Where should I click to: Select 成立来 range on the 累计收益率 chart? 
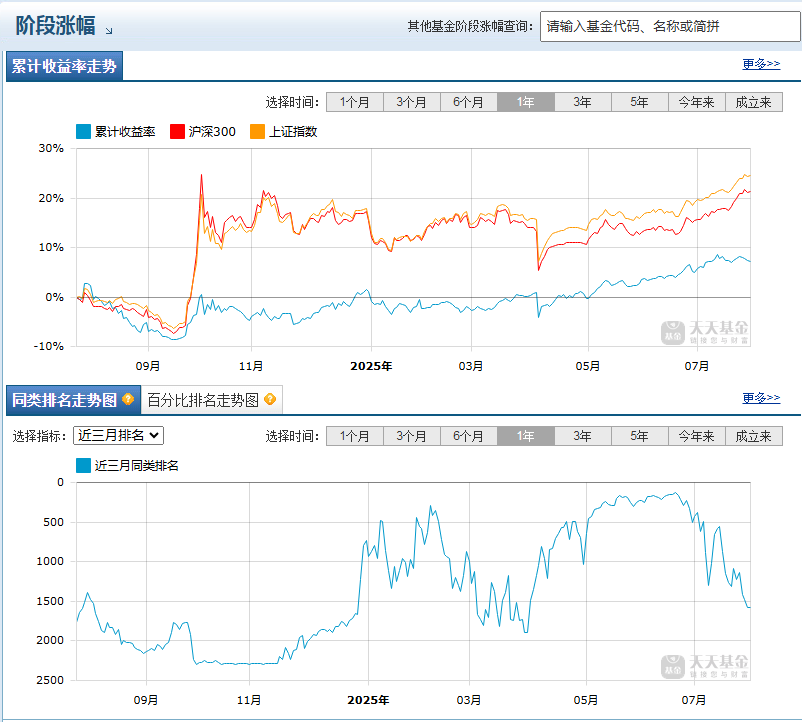754,102
